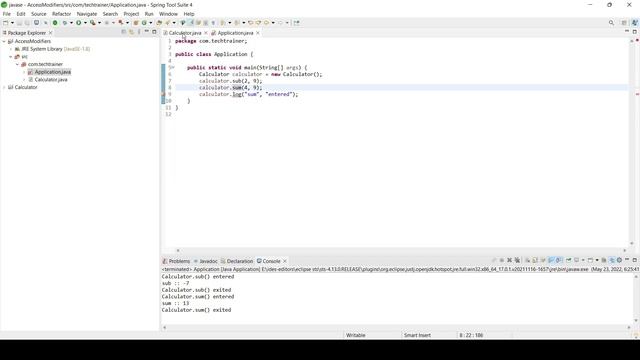Click the green Boot Dashboard toolbar icon
The width and height of the screenshot is (640, 360).
tap(55, 22)
